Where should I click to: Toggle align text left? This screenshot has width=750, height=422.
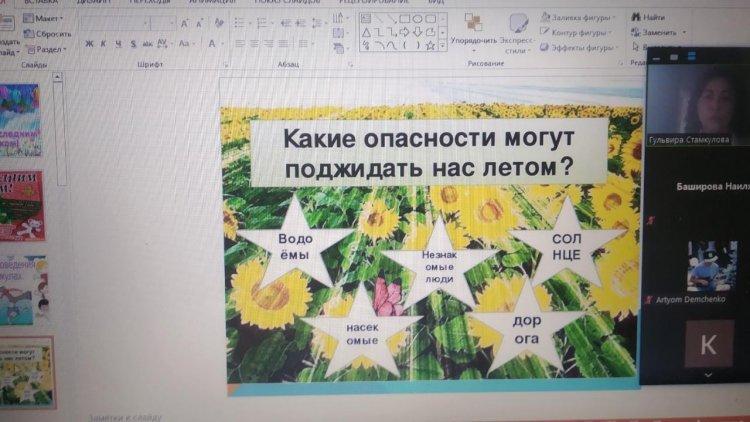240,44
